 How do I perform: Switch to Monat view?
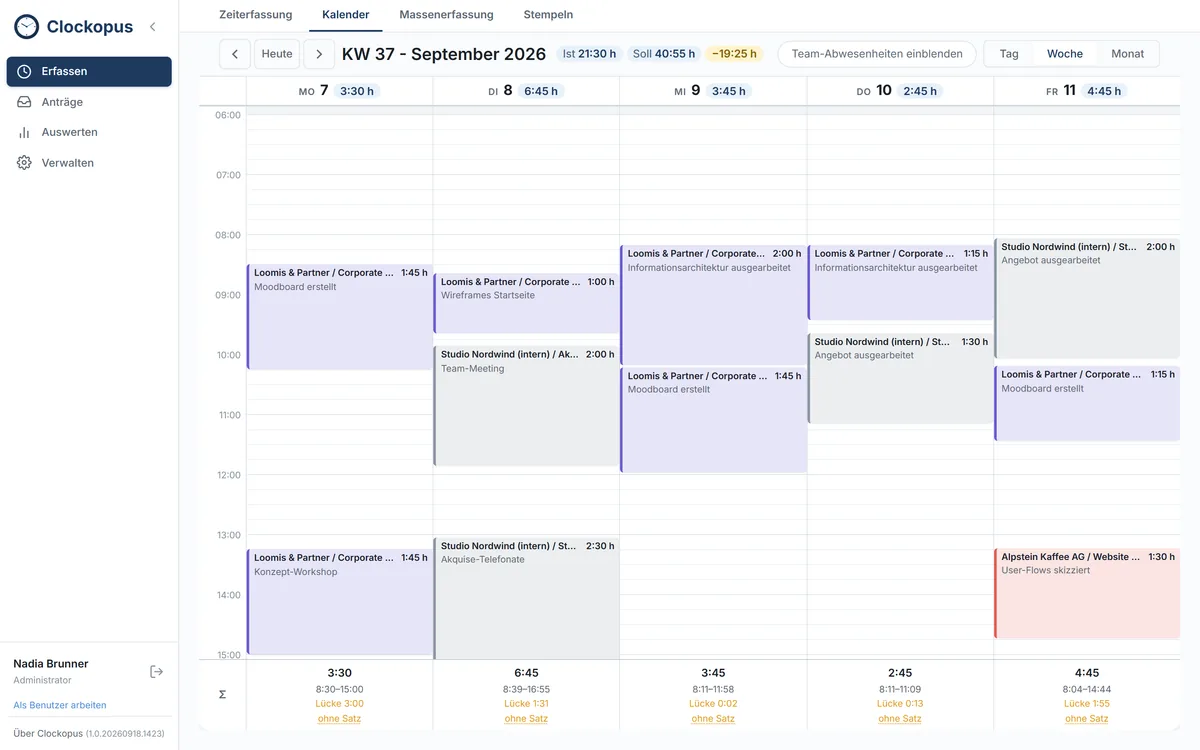point(1127,54)
